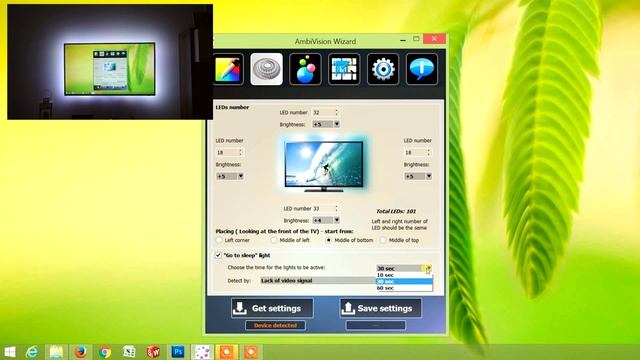
Task: Open the color picker tab icon
Action: (228, 69)
